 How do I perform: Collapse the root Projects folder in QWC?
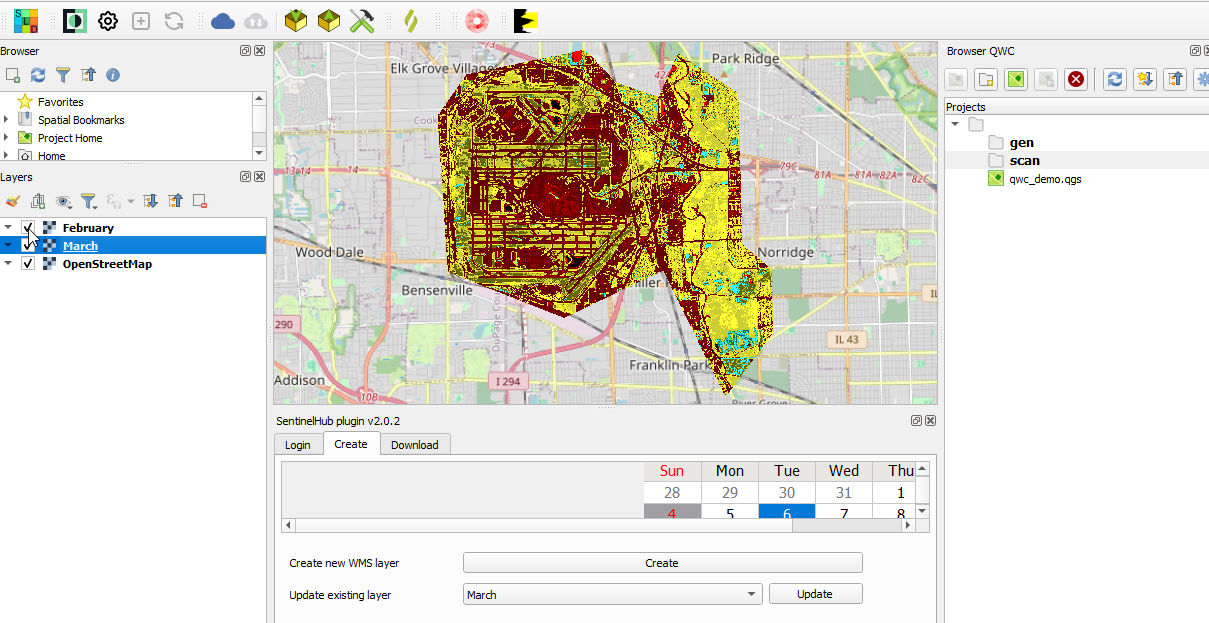click(955, 125)
